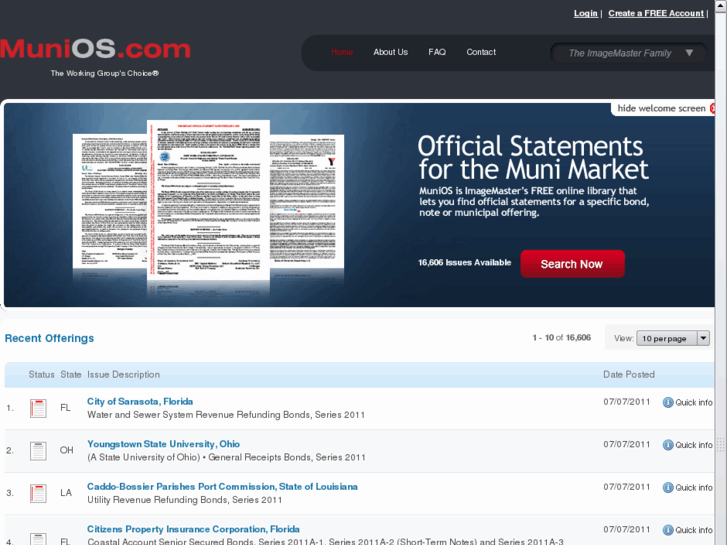This screenshot has width=727, height=545.
Task: Open Citizens Property Insurance Corporation, Florida offering
Action: [x=193, y=529]
